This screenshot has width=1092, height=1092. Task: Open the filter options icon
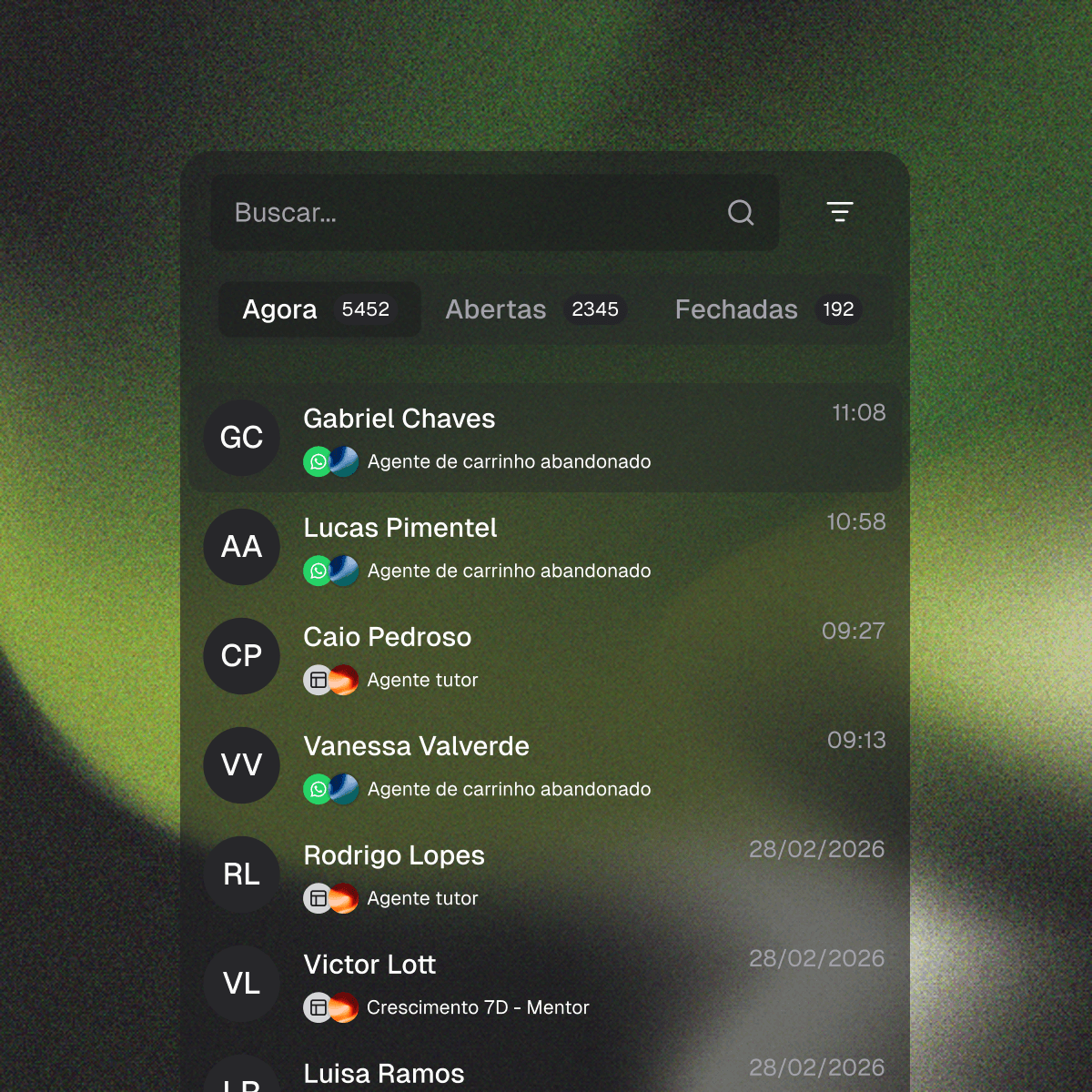(x=840, y=212)
